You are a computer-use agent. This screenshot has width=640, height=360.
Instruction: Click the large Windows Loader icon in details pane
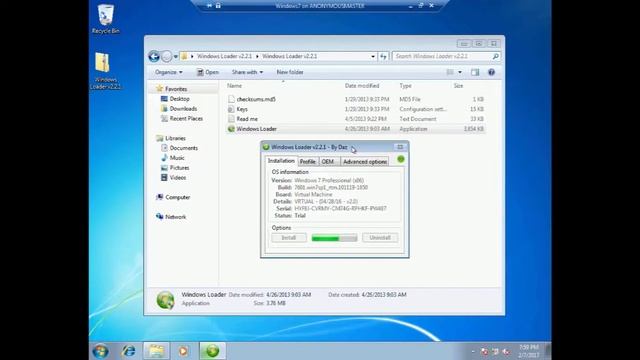[x=165, y=300]
